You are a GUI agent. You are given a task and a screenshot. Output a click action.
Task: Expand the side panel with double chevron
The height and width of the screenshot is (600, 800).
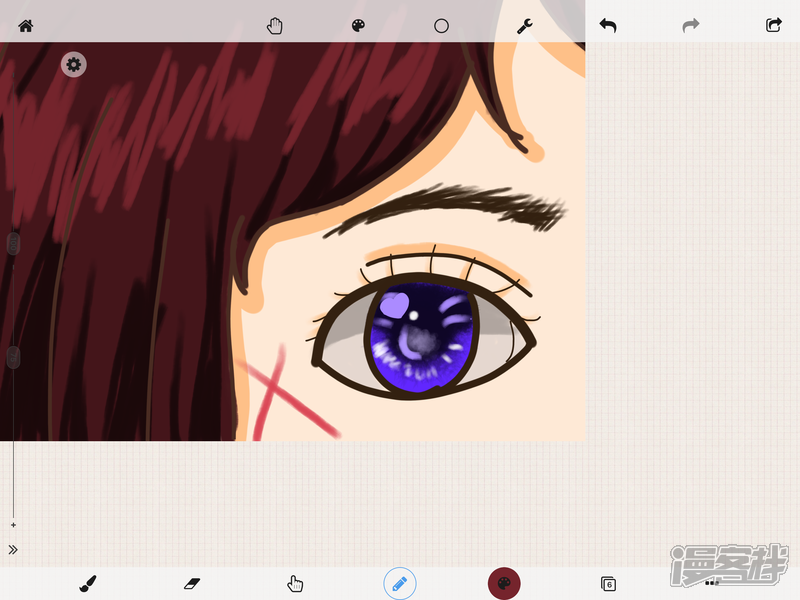tap(13, 550)
